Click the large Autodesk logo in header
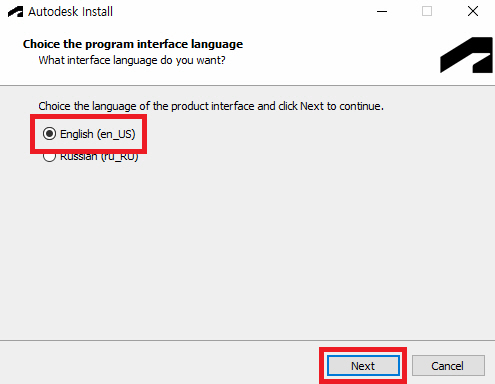 click(466, 55)
